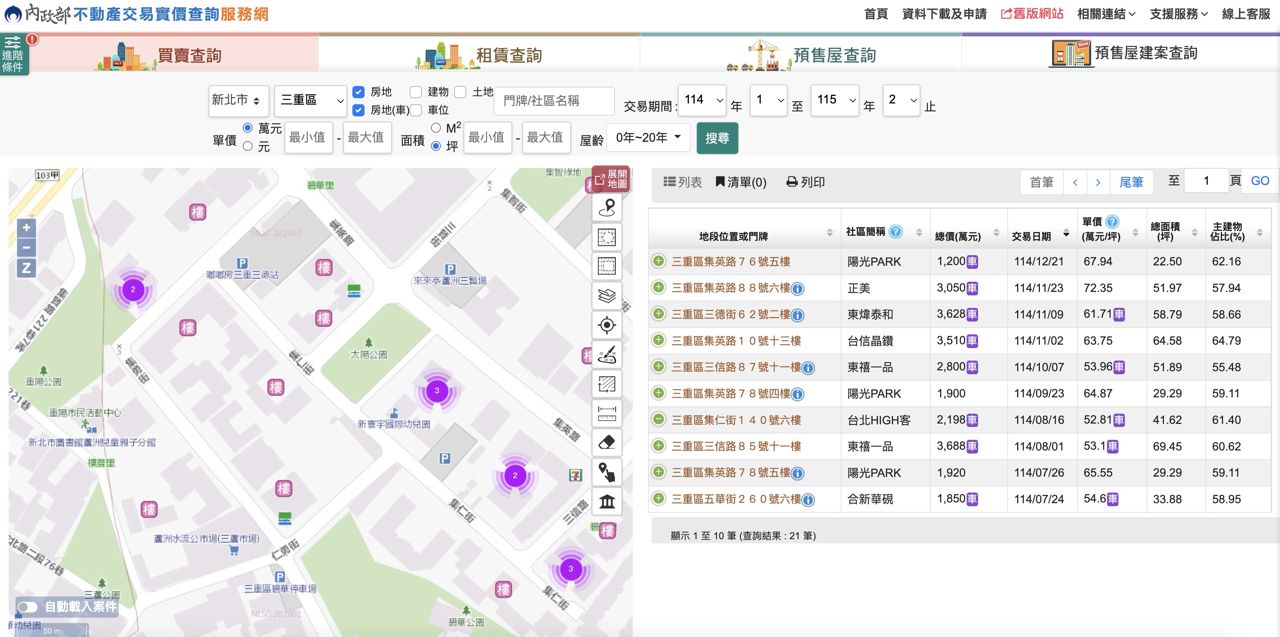Viewport: 1280px width, 637px height.
Task: Click the 門牌/社區名稱 input field
Action: (554, 101)
